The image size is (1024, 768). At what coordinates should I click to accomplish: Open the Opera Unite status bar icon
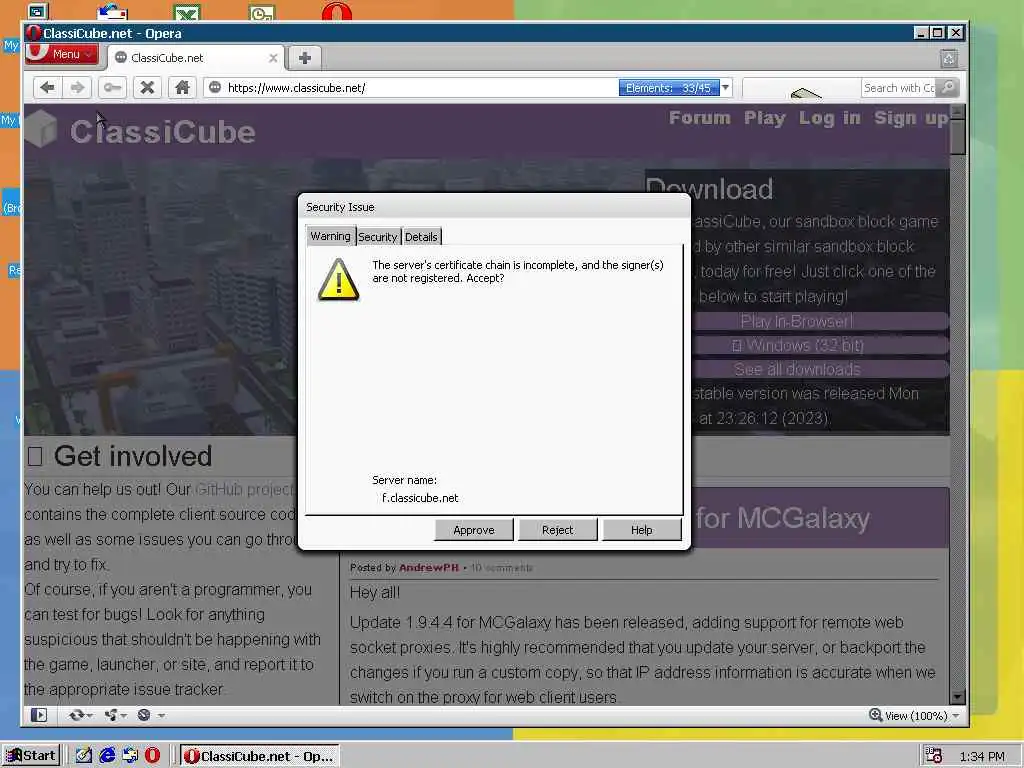coord(111,715)
